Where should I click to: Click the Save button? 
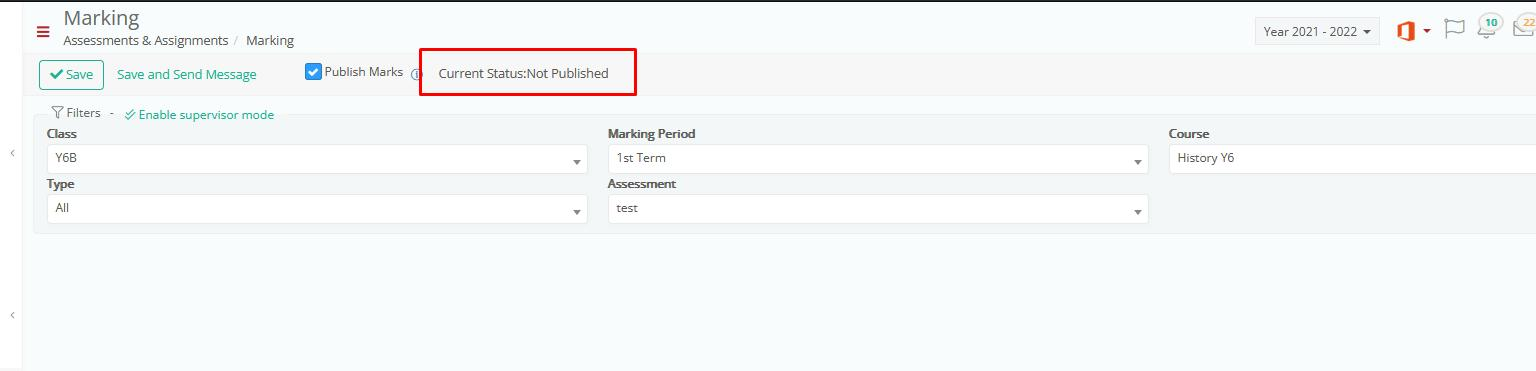point(71,74)
